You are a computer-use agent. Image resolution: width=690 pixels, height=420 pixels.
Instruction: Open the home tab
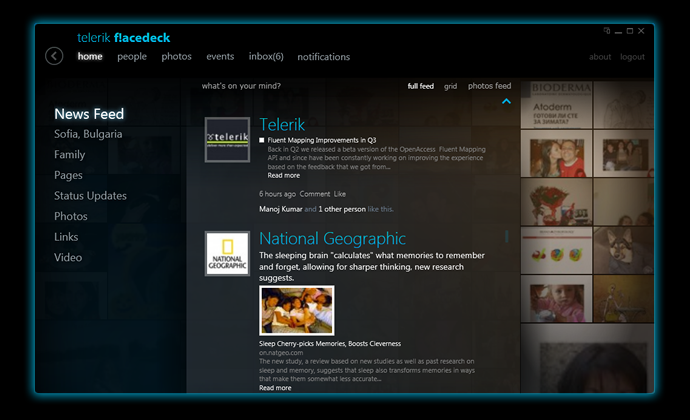click(x=90, y=56)
